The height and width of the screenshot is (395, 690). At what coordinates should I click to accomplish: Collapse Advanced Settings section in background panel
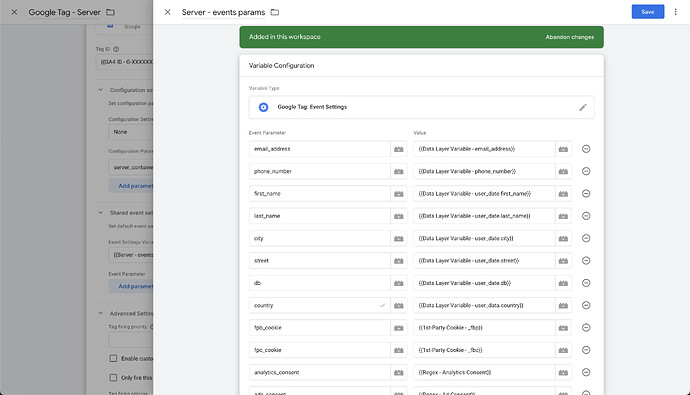pyautogui.click(x=100, y=313)
